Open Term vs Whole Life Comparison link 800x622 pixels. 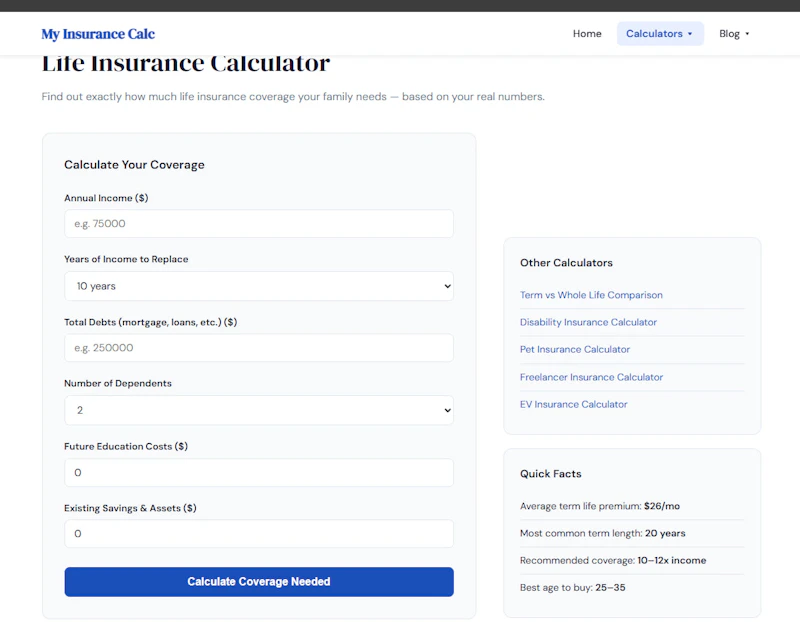point(591,295)
